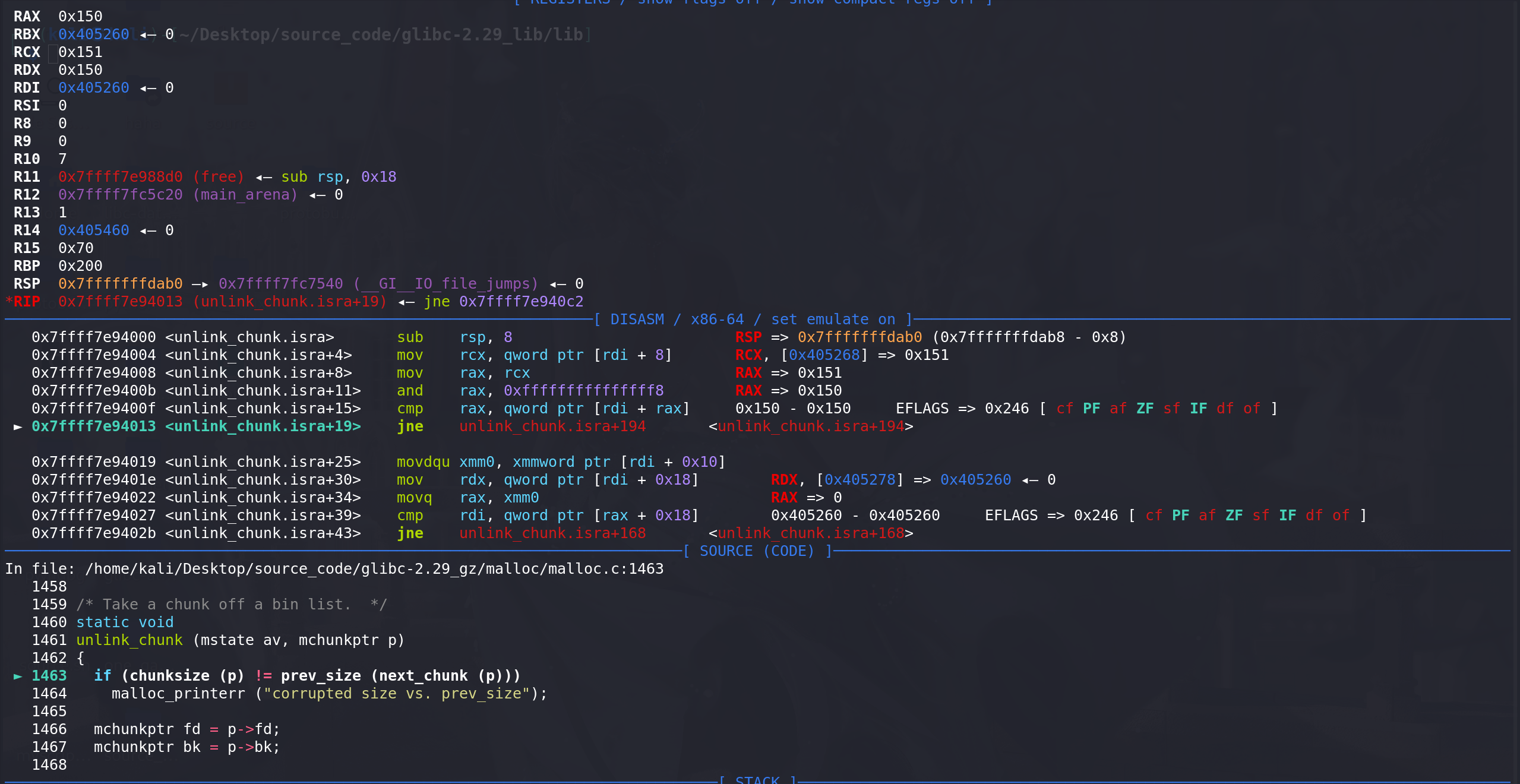The width and height of the screenshot is (1520, 784).
Task: Click the movq rax, xmm0 line
Action: [468, 498]
